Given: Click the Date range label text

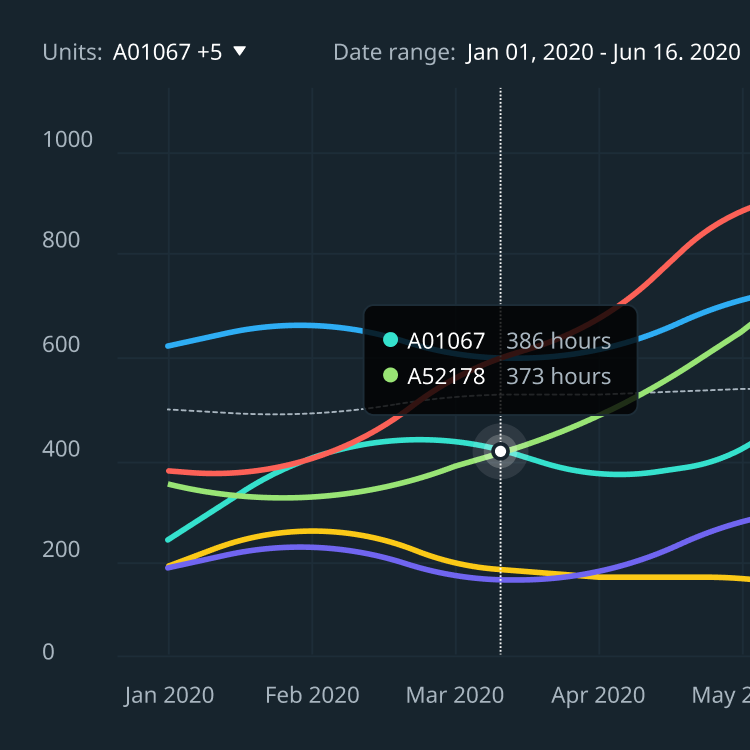Looking at the screenshot, I should (x=394, y=52).
